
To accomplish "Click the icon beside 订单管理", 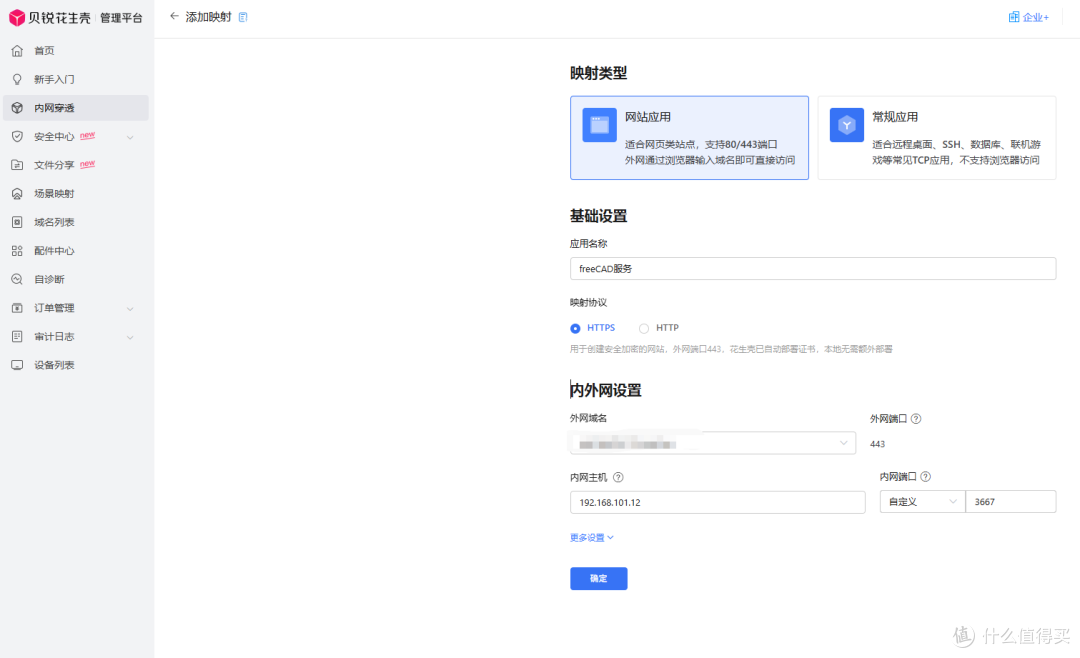I will (x=17, y=308).
